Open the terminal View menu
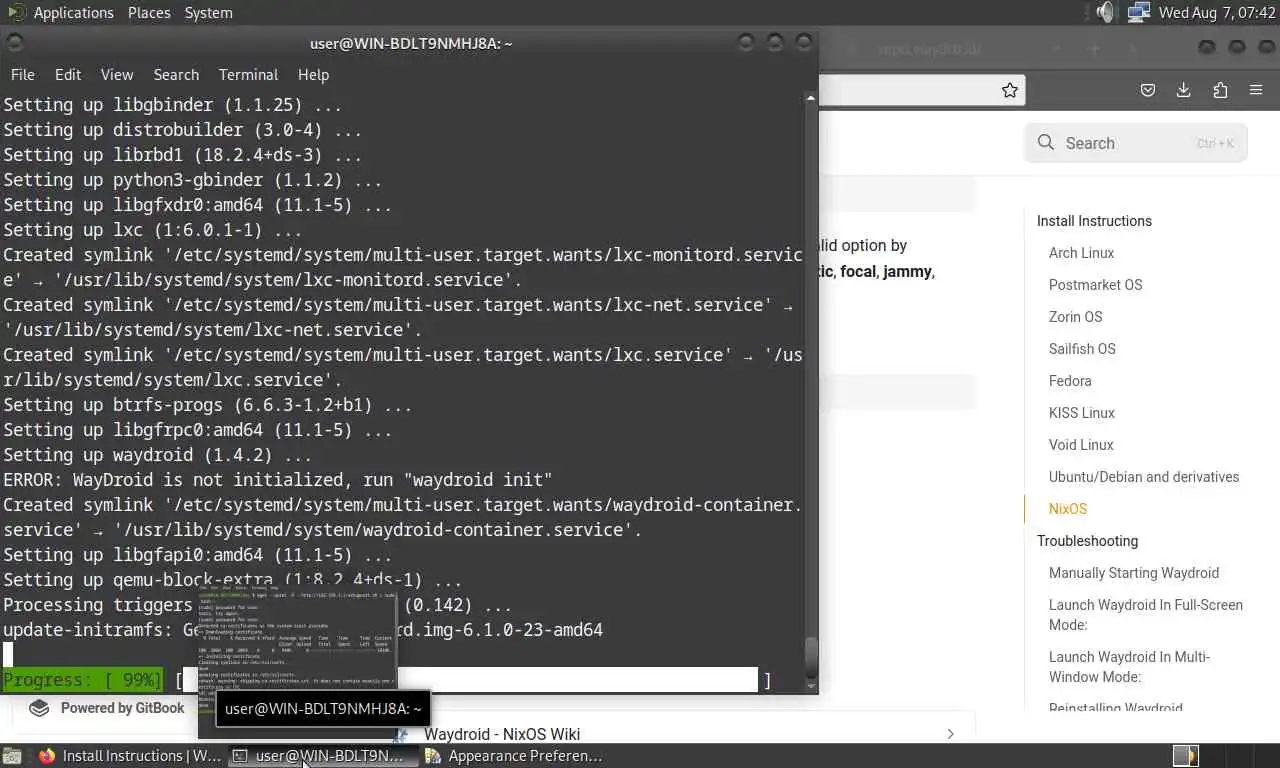This screenshot has width=1280, height=768. (x=117, y=75)
